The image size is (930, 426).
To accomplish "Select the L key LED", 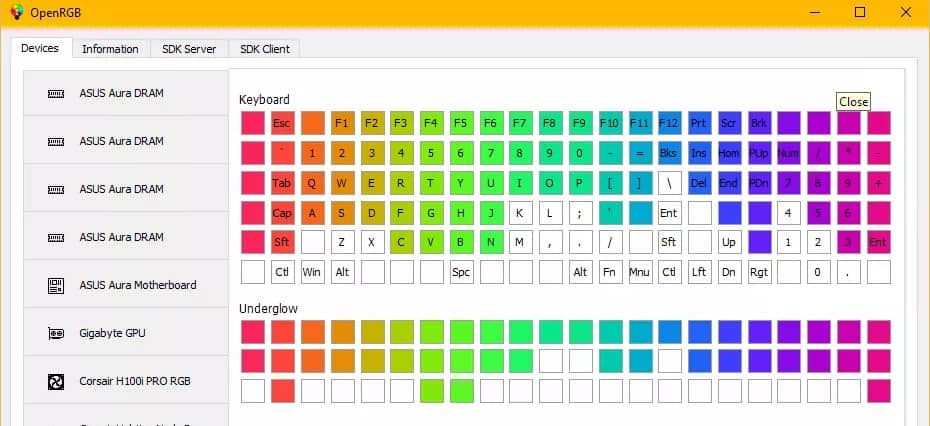I will [550, 212].
